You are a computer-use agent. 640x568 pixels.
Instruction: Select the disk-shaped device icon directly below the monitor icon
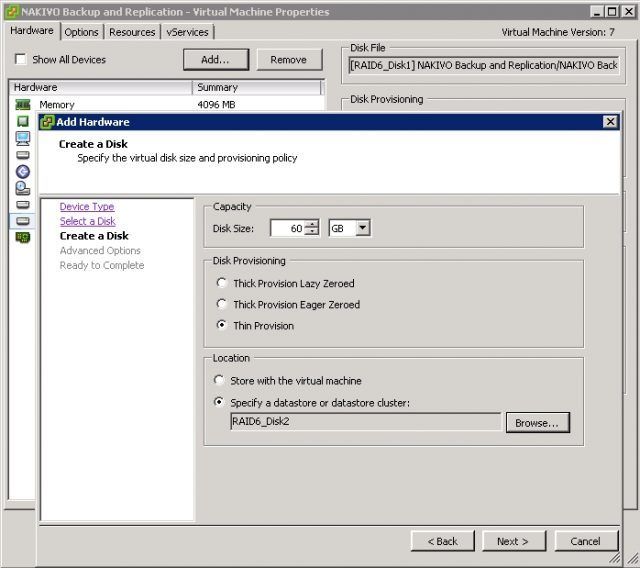23,155
